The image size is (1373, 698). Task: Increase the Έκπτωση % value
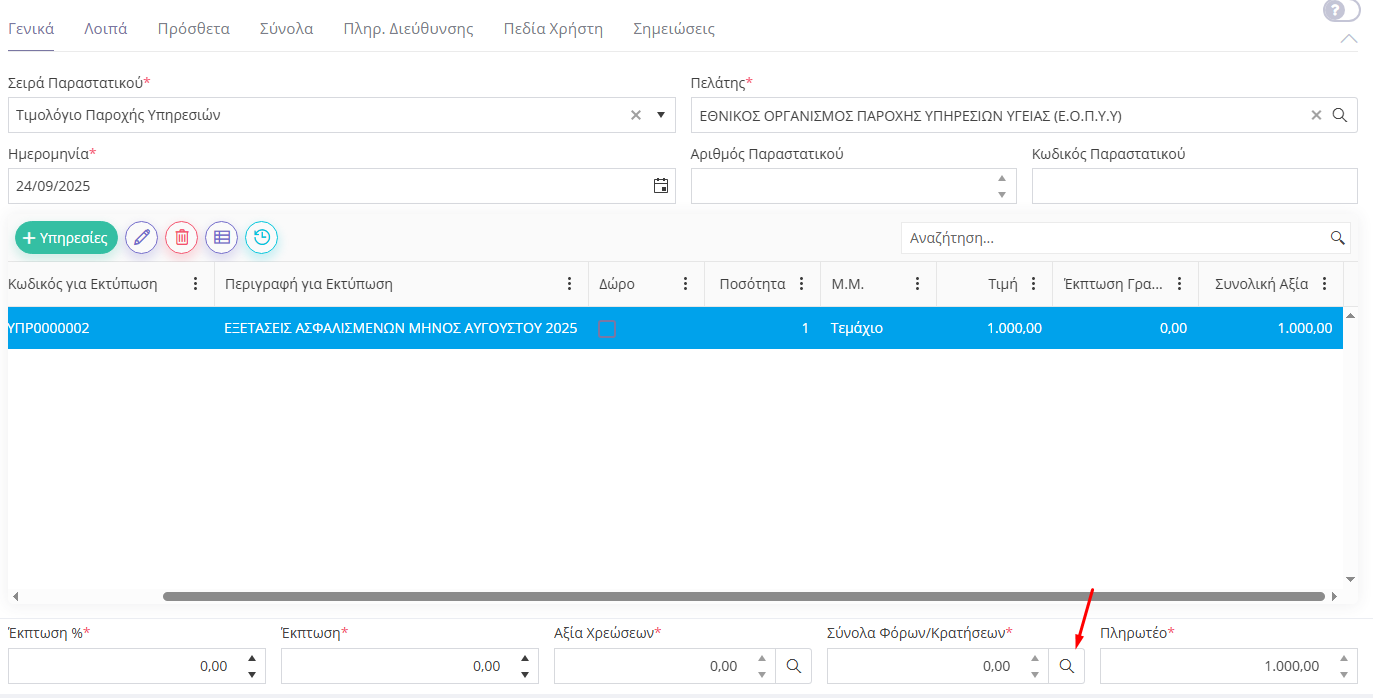point(252,658)
